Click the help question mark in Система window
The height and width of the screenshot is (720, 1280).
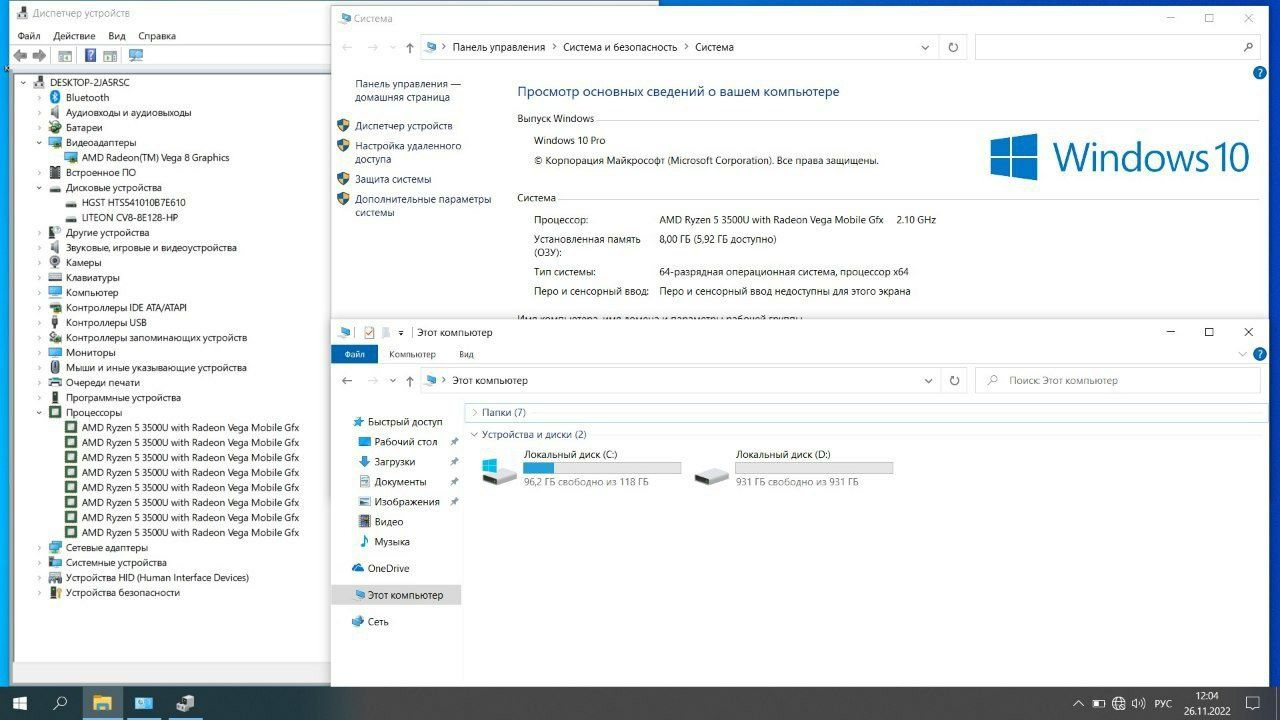pyautogui.click(x=1259, y=73)
